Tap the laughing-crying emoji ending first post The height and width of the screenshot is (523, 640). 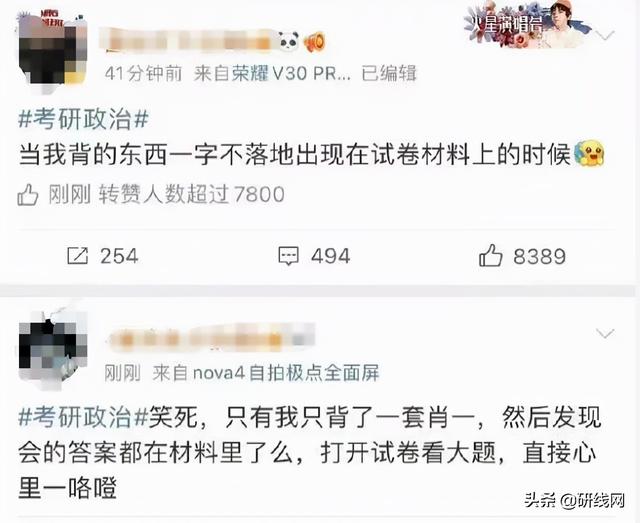(589, 154)
